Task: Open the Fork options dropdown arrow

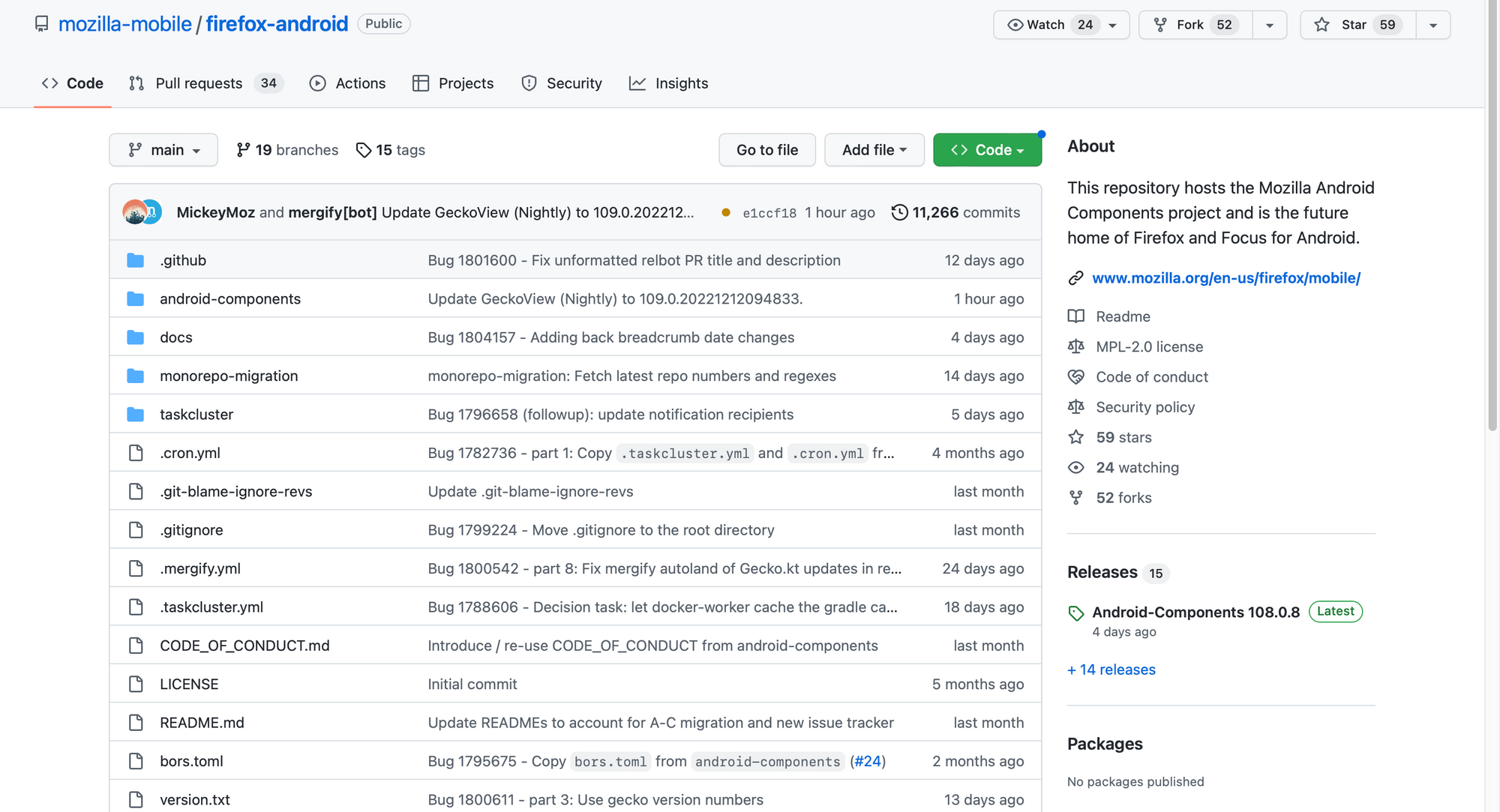Action: [x=1270, y=25]
